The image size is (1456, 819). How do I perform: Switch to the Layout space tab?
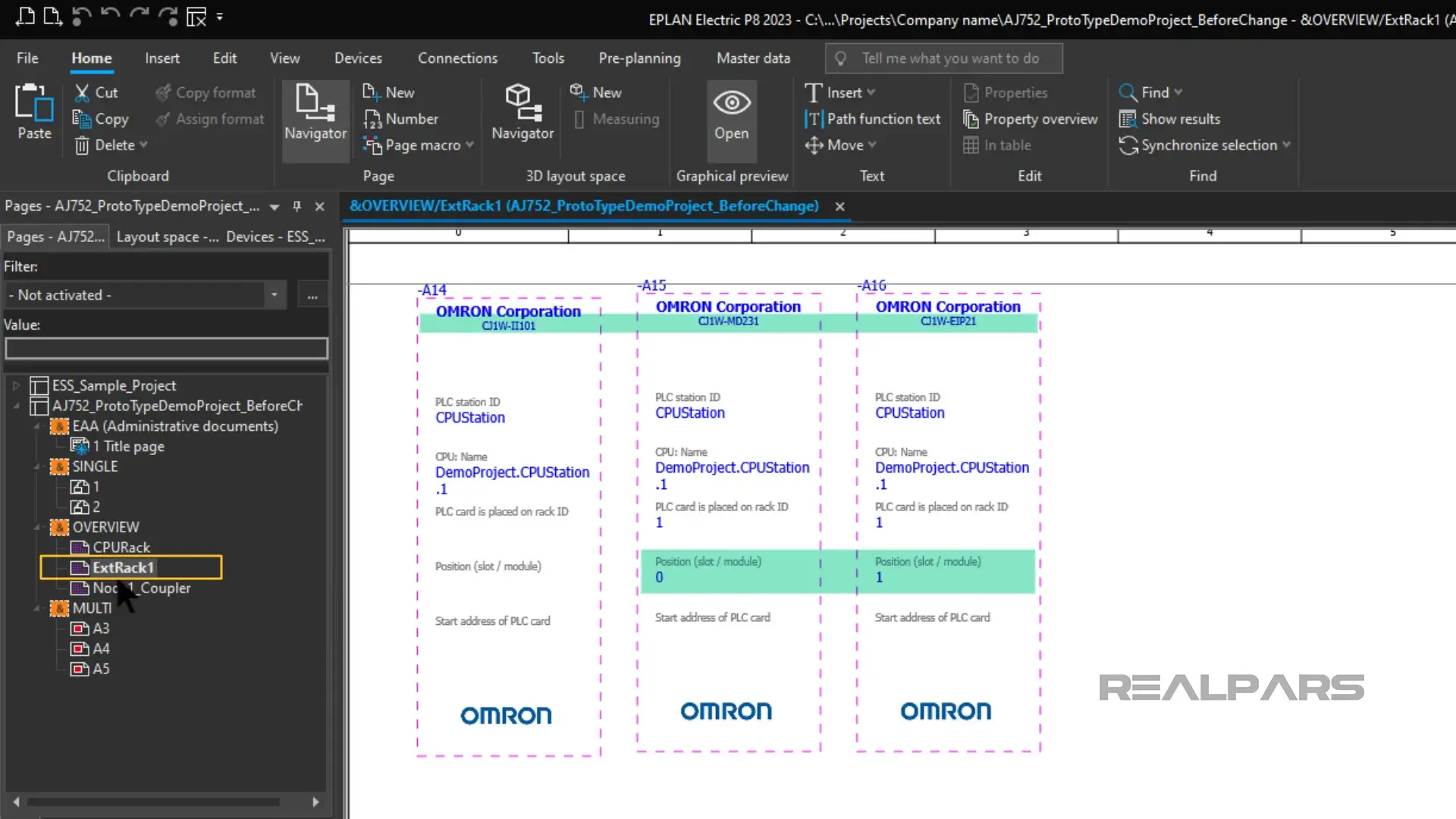pos(167,237)
